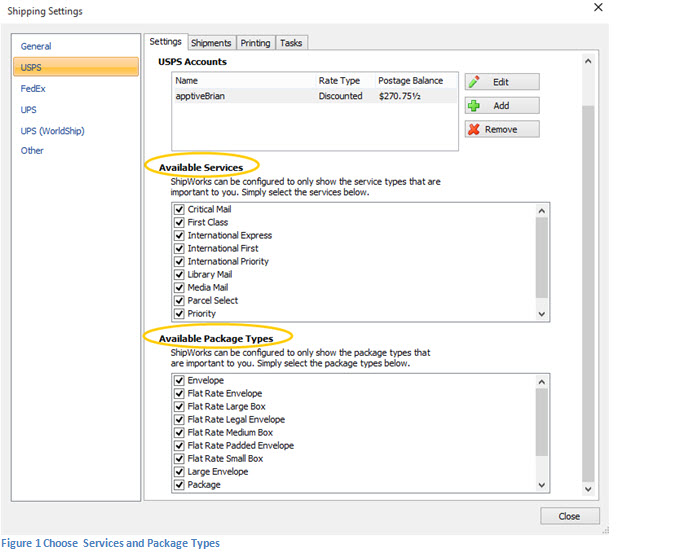Image resolution: width=673 pixels, height=553 pixels.
Task: Click the $270.75½ postage balance value
Action: pos(399,96)
